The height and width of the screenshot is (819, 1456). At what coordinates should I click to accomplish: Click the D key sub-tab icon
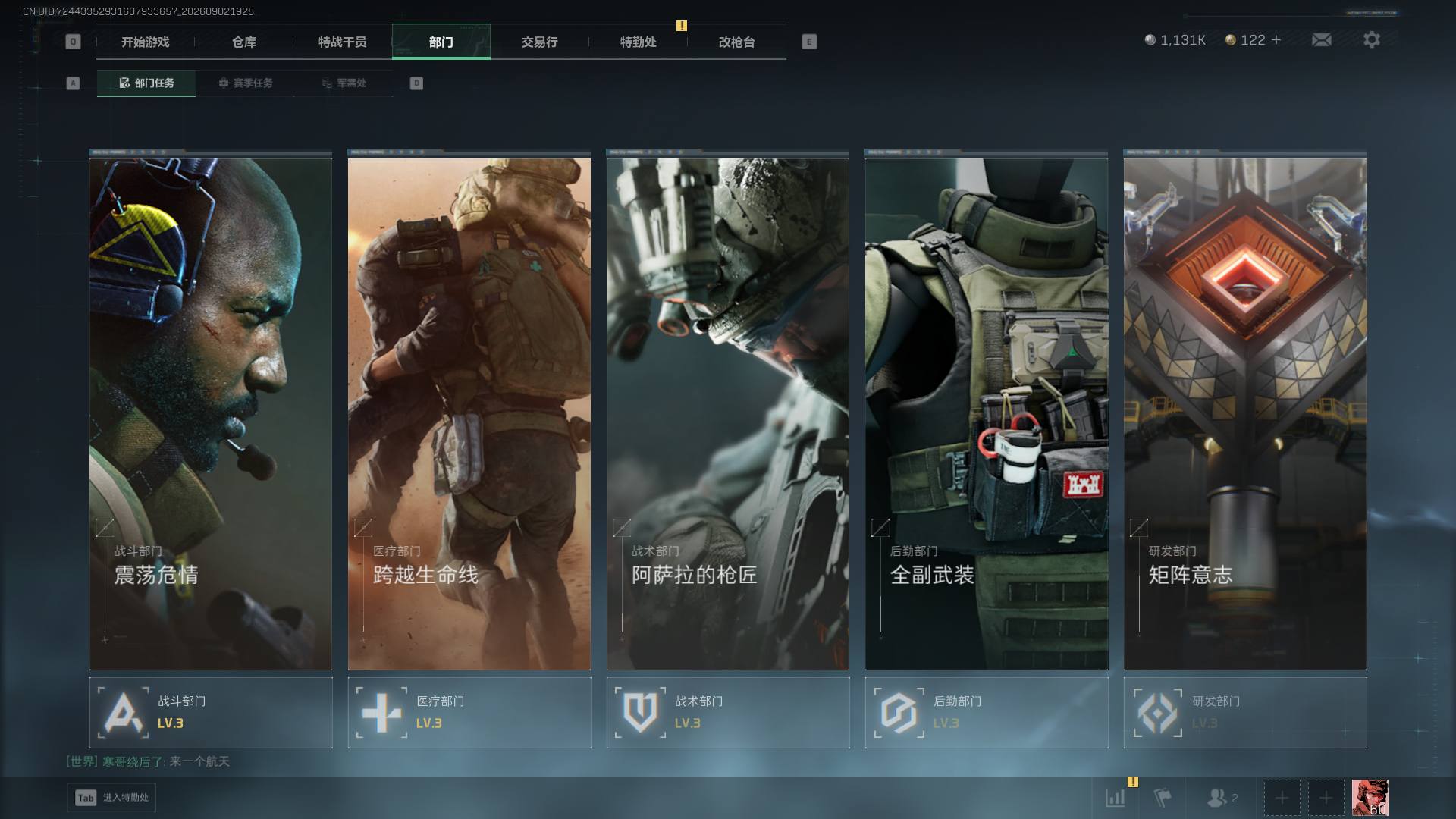[x=416, y=83]
